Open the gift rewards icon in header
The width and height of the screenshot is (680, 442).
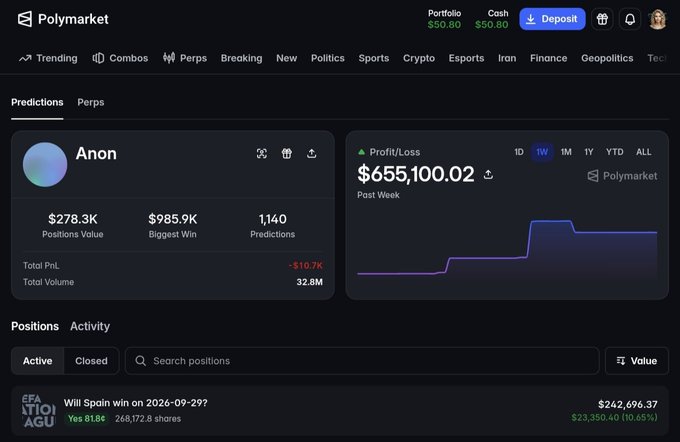click(602, 19)
